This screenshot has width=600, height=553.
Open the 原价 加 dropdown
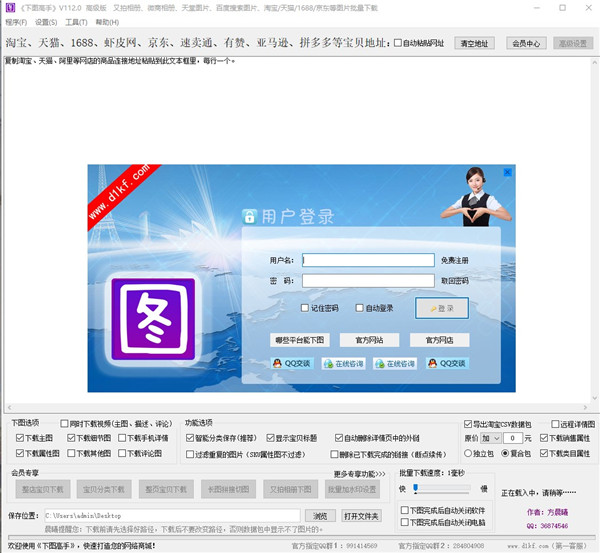pyautogui.click(x=491, y=438)
